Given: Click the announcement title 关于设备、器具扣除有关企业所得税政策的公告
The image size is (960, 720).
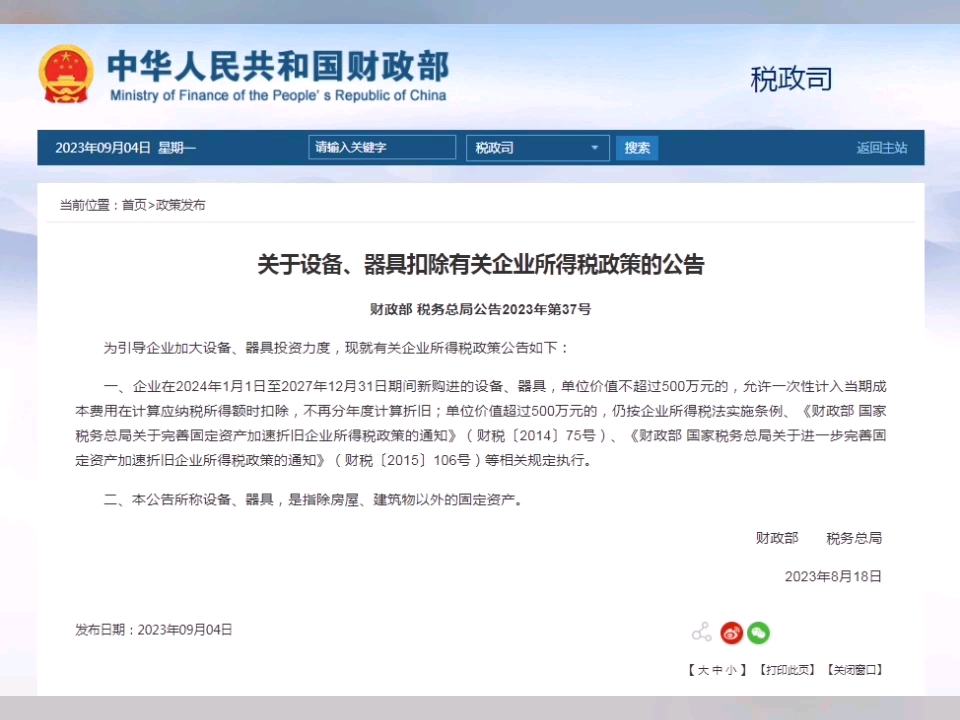Looking at the screenshot, I should pos(480,265).
